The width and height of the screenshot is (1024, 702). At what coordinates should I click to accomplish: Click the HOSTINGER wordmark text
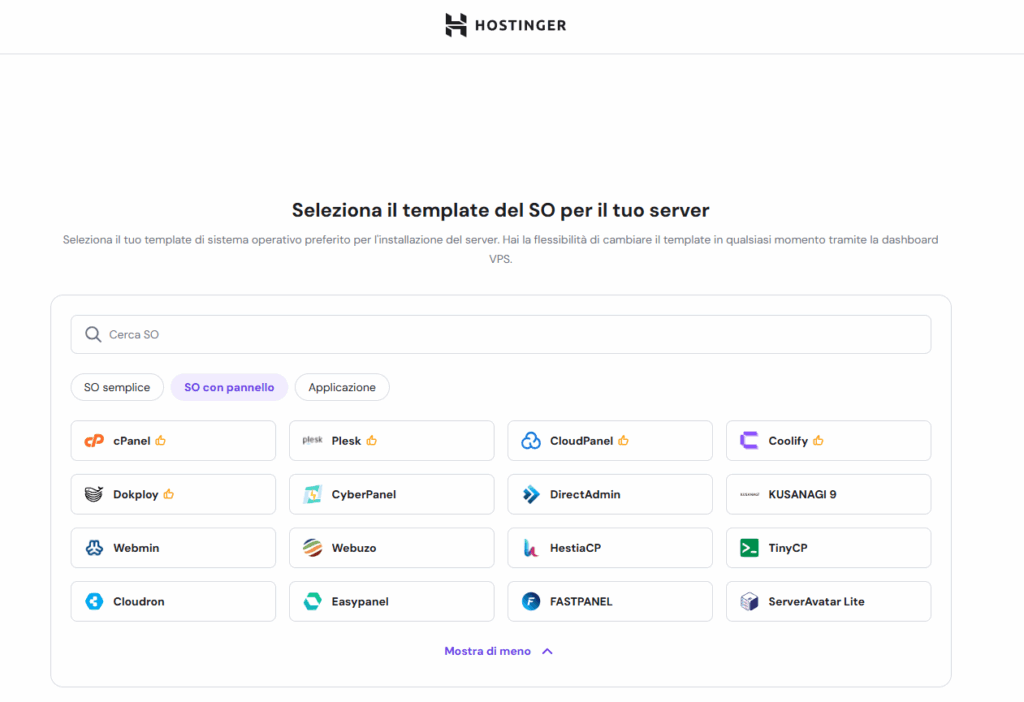click(x=520, y=25)
